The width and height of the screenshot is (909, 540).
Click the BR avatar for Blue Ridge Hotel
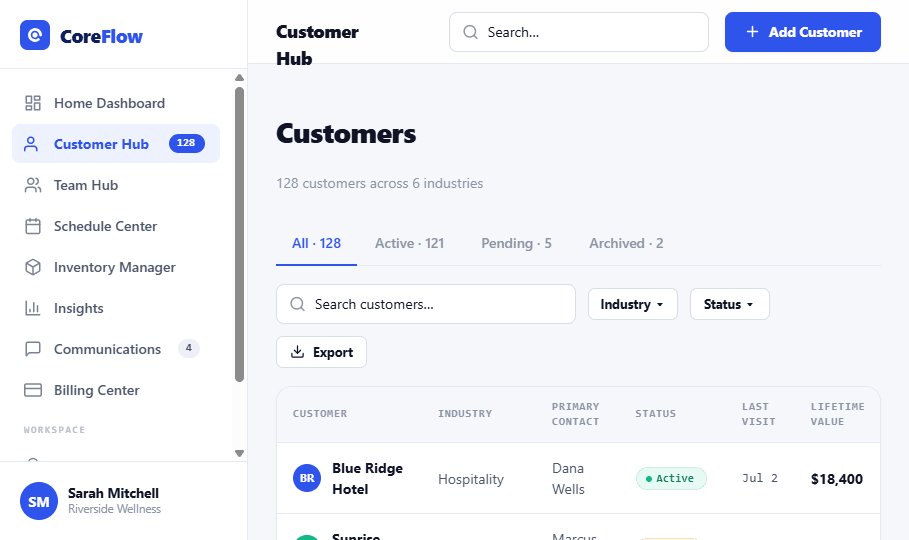click(307, 479)
